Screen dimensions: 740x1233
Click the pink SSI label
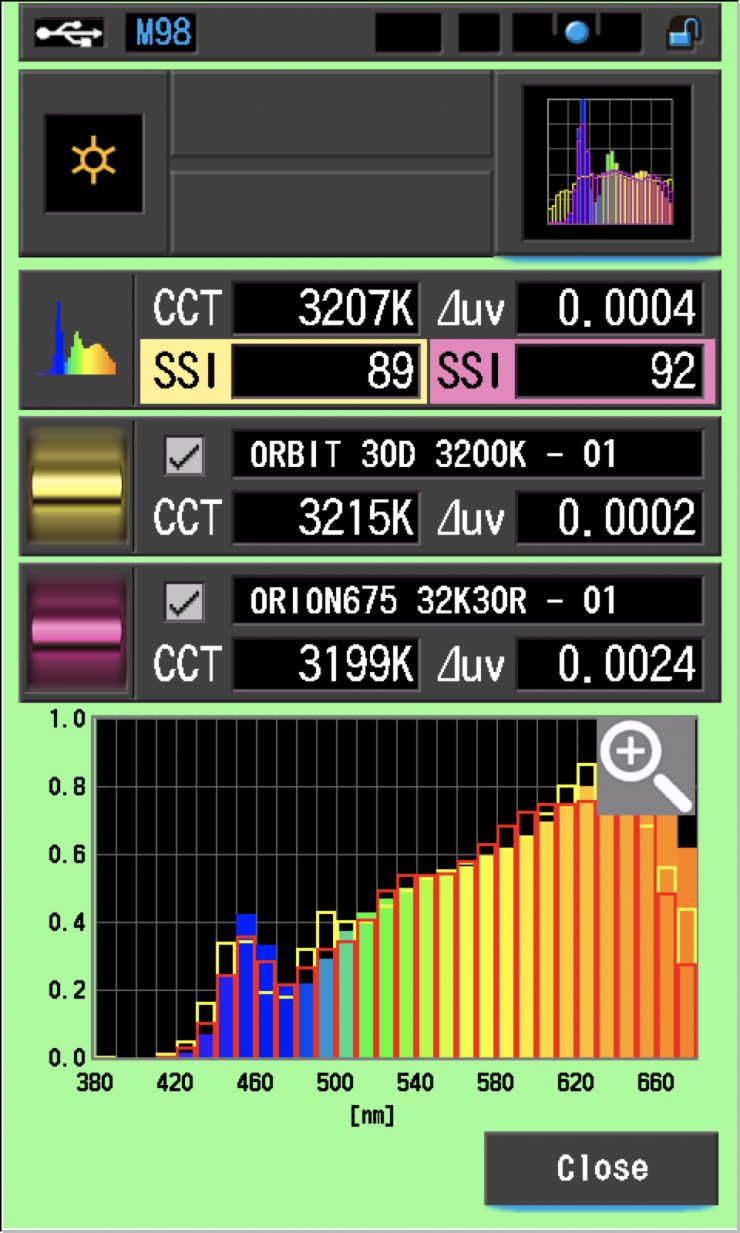pos(470,372)
